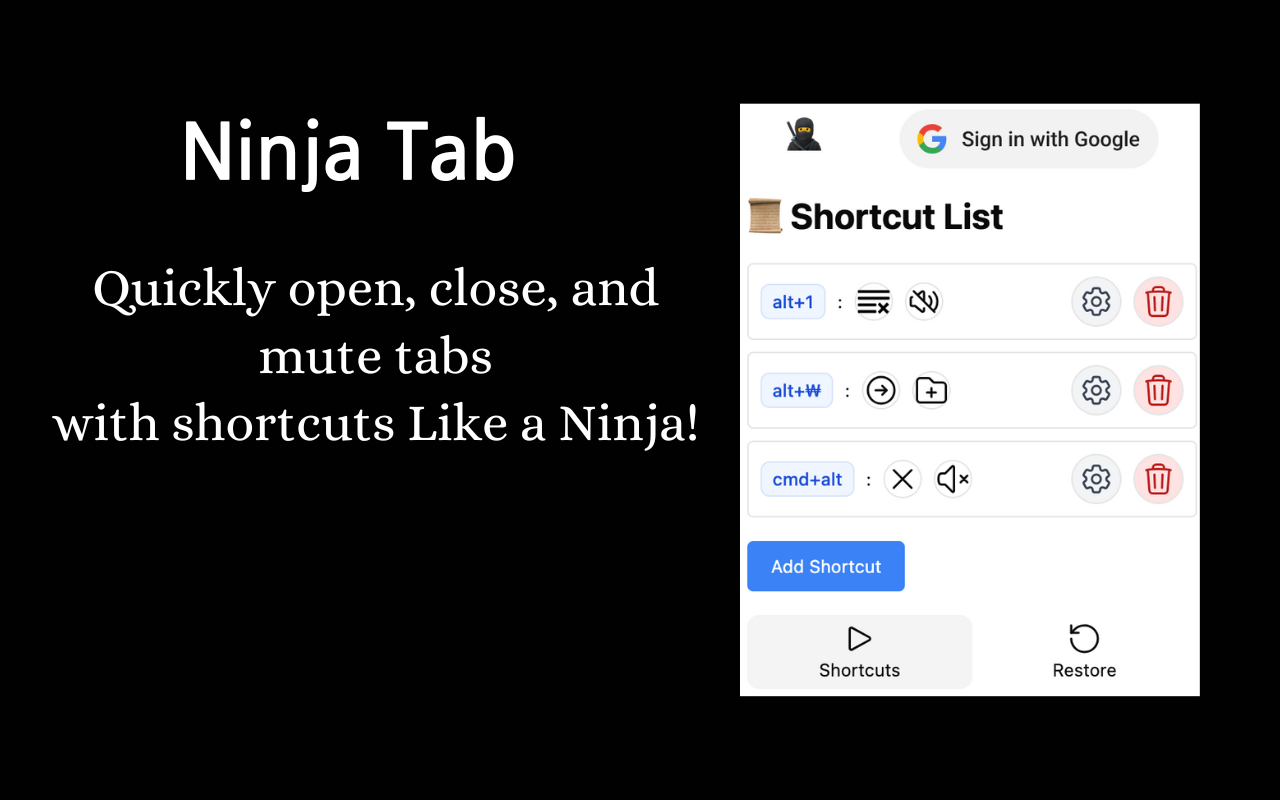Click the Google logo icon
Screen dimensions: 1280x800
coord(932,139)
